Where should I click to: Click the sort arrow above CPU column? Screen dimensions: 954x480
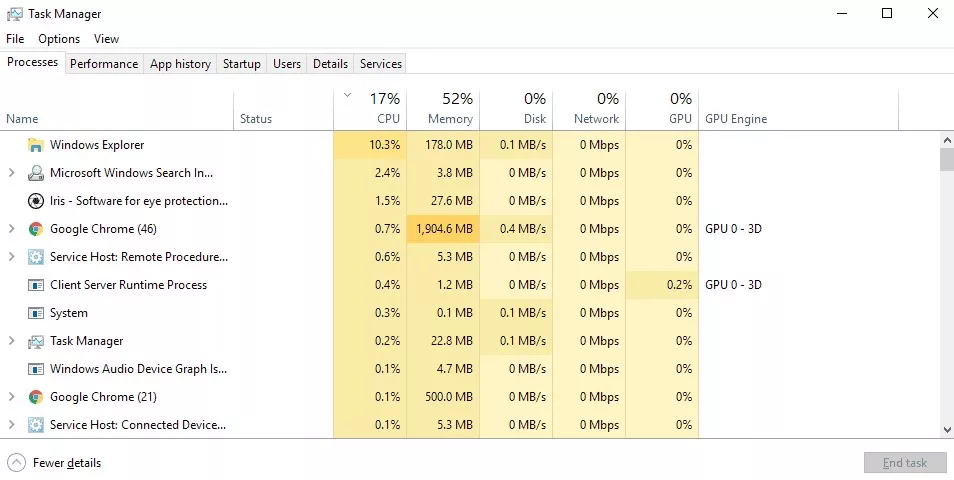347,95
